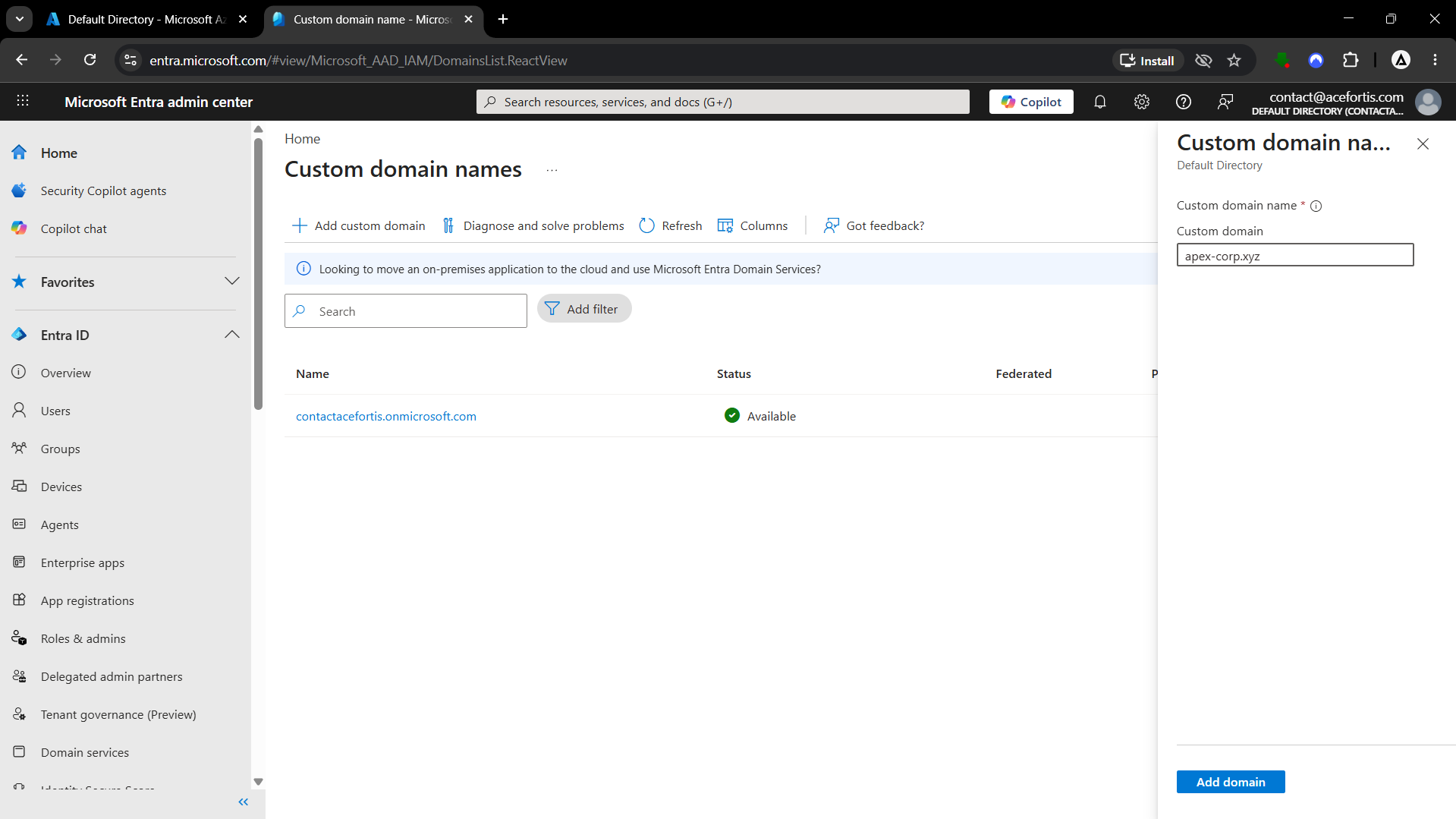Click the info banner about Domain Services
This screenshot has width=1456, height=819.
pos(721,269)
